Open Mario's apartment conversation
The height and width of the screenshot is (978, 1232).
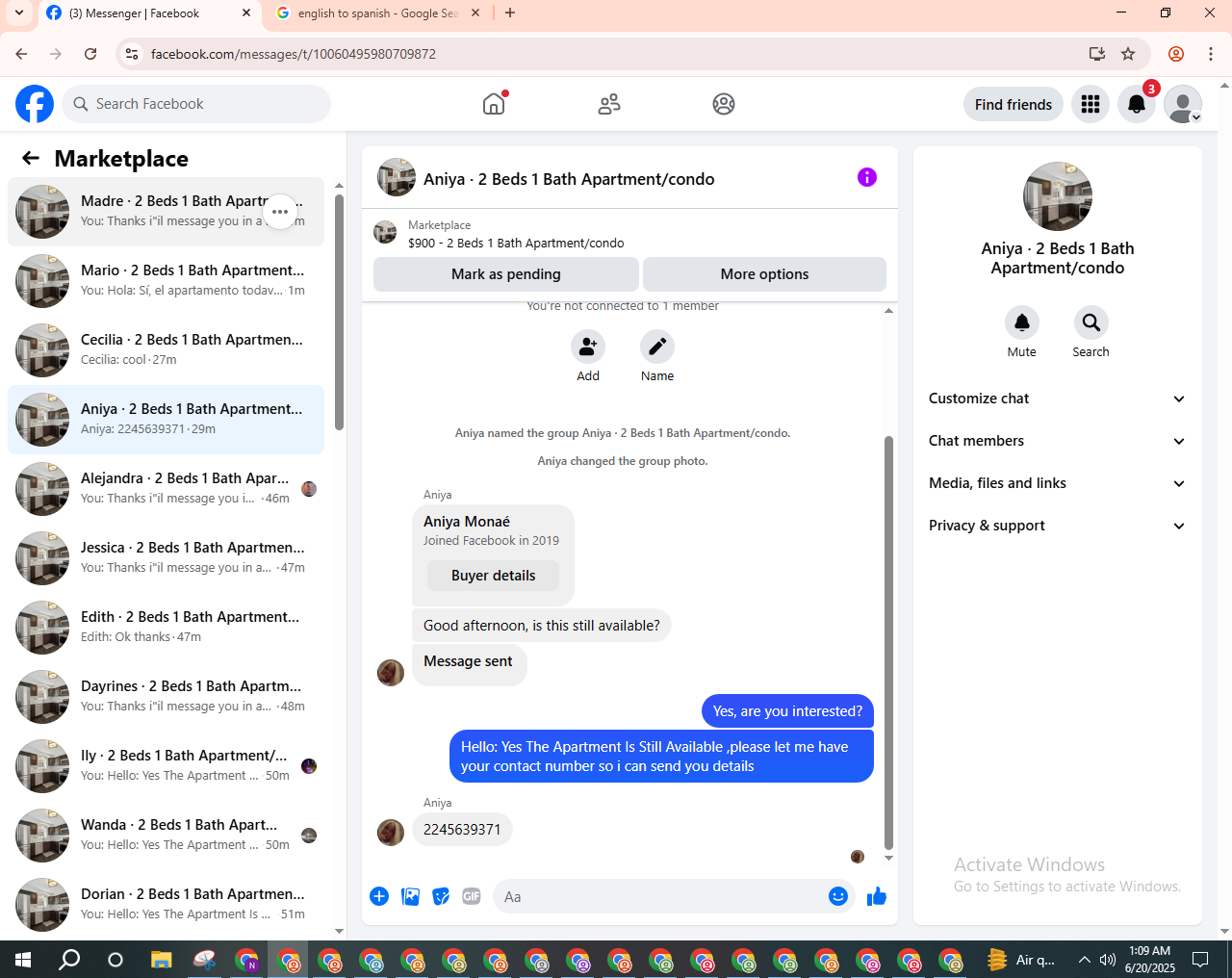click(x=166, y=281)
